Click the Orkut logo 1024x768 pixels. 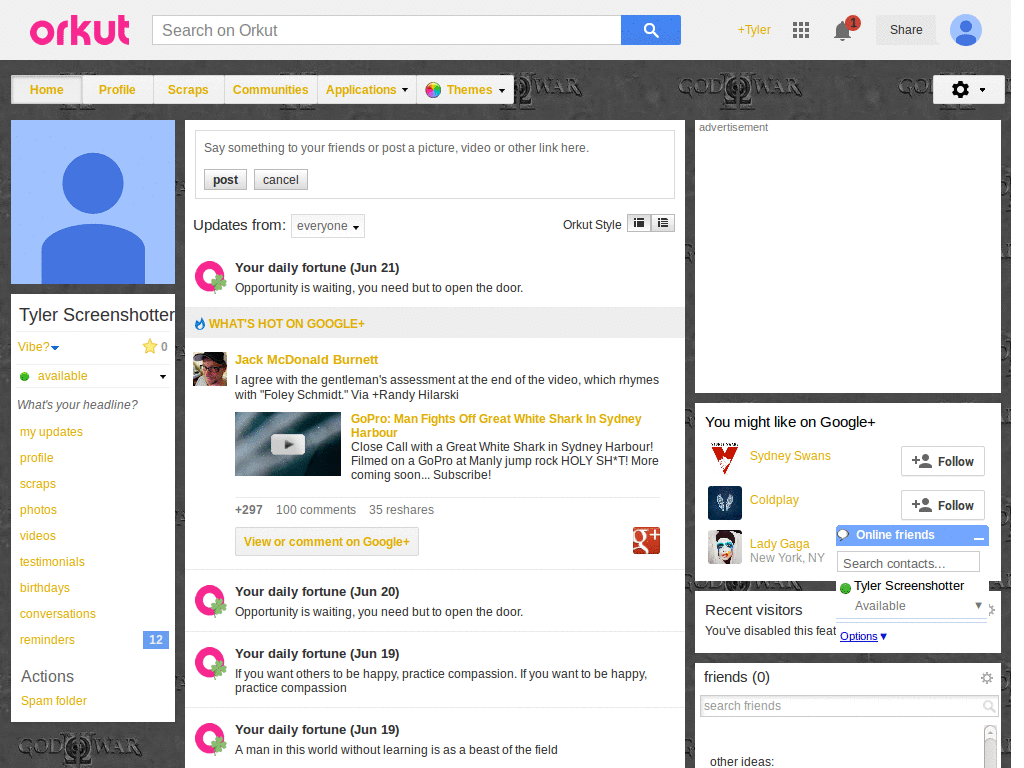coord(80,30)
